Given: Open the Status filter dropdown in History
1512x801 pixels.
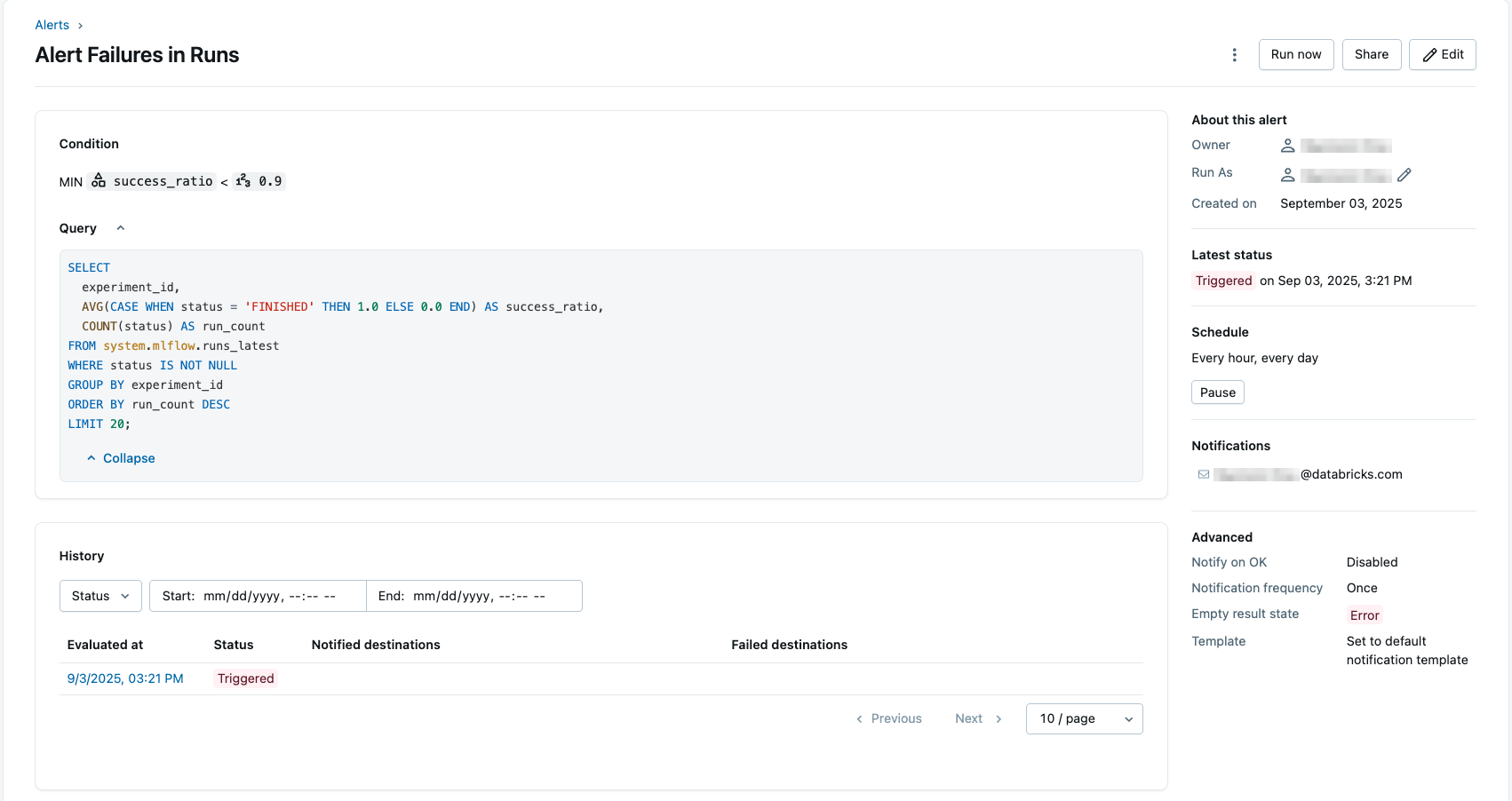Looking at the screenshot, I should point(99,595).
